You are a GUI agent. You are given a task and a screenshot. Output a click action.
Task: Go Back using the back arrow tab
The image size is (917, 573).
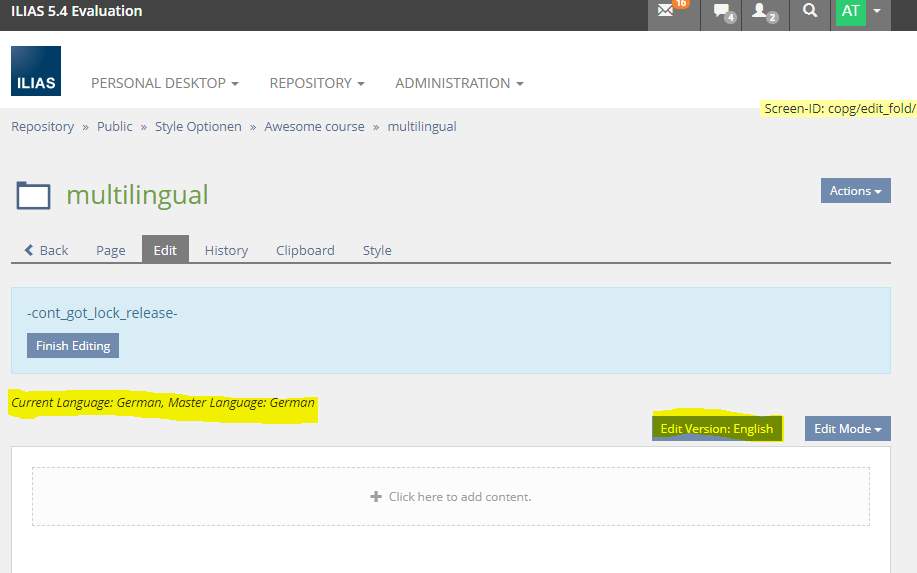[x=46, y=250]
